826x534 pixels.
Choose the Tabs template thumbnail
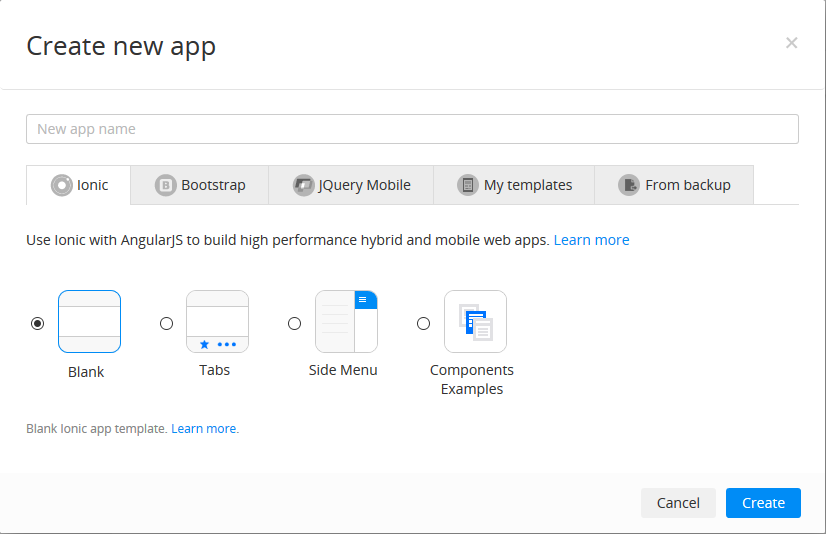pyautogui.click(x=218, y=321)
